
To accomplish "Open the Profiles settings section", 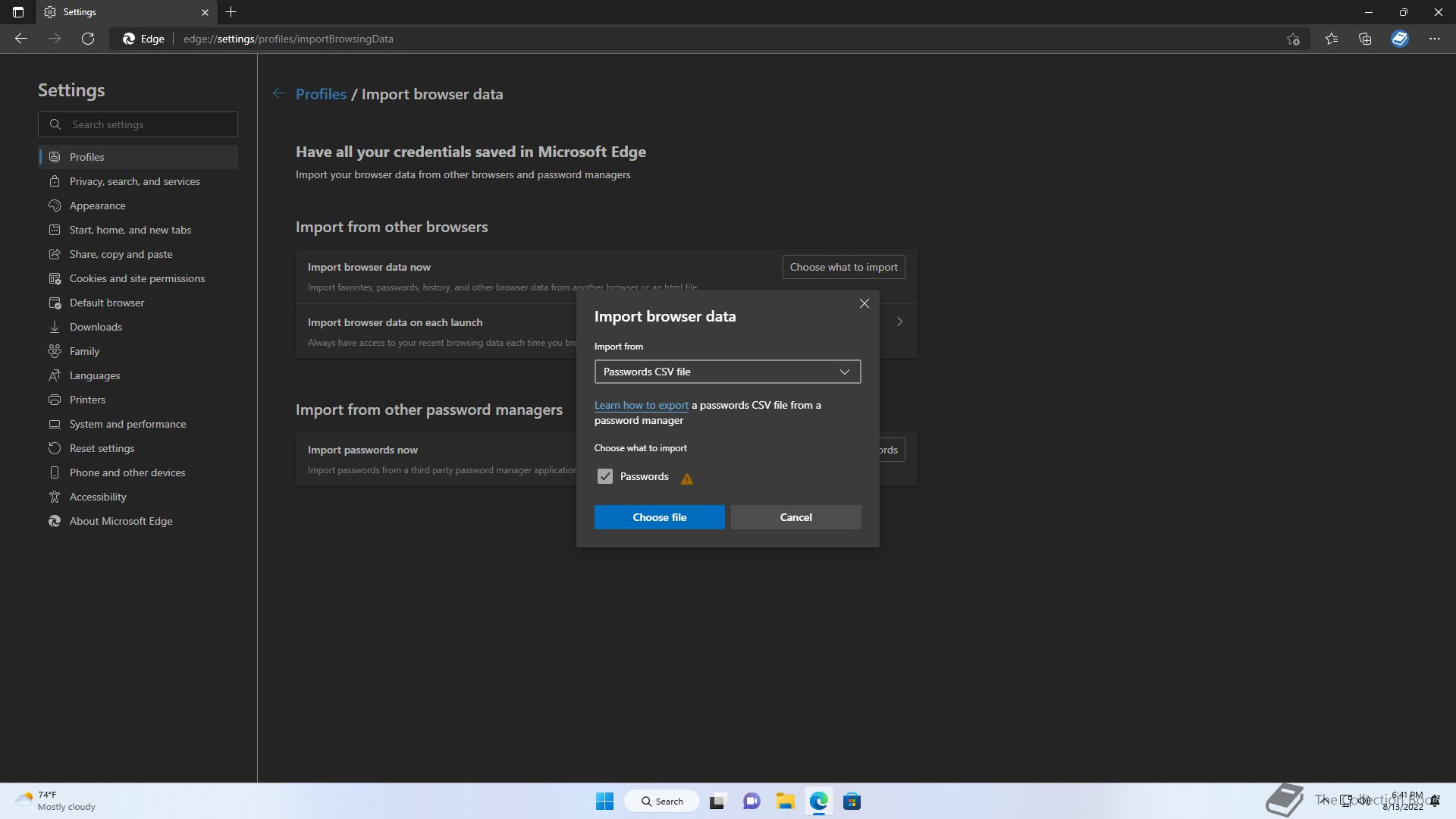I will 138,157.
